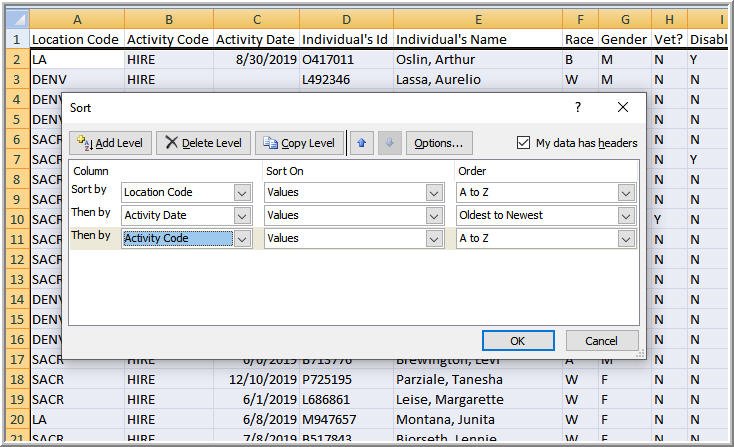
Task: Open the Sort by Location Code column dropdown
Action: click(x=242, y=192)
